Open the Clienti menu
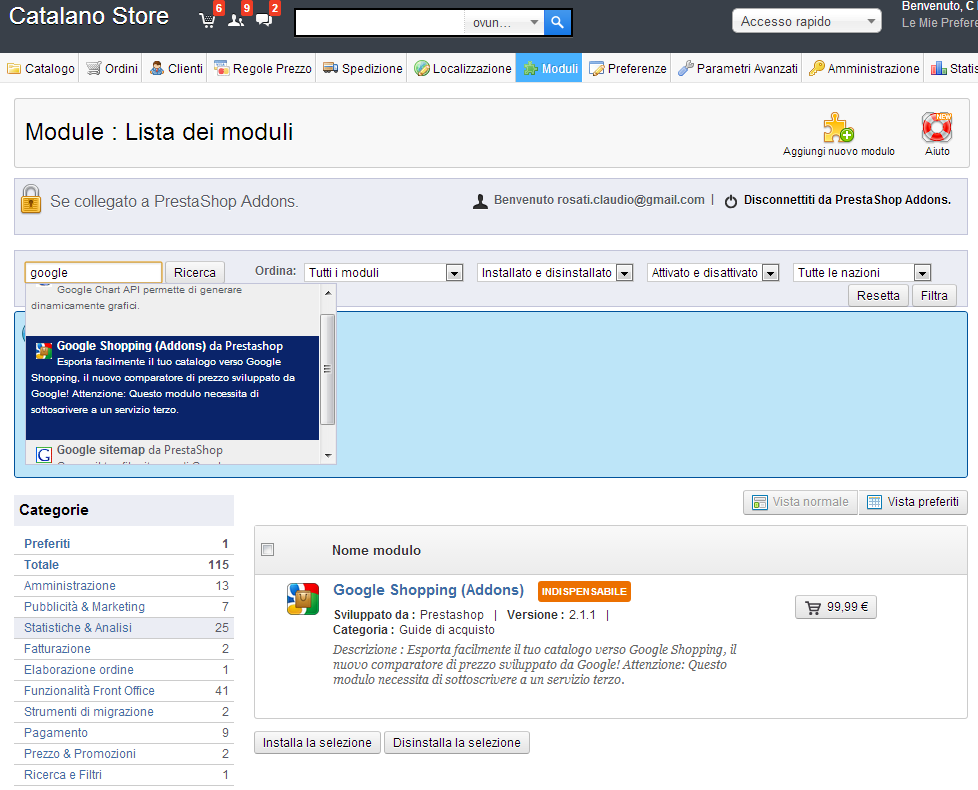Viewport: 978px width, 790px height. [x=177, y=69]
